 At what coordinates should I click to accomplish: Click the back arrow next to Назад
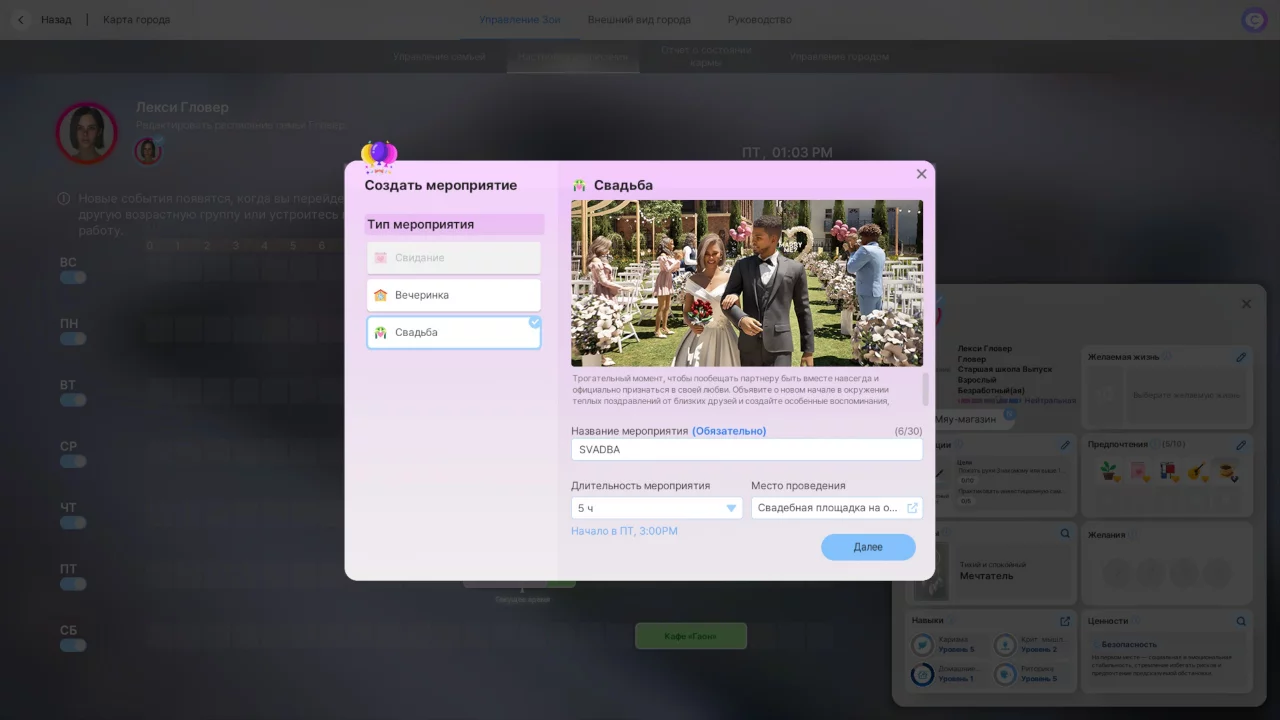pos(21,20)
